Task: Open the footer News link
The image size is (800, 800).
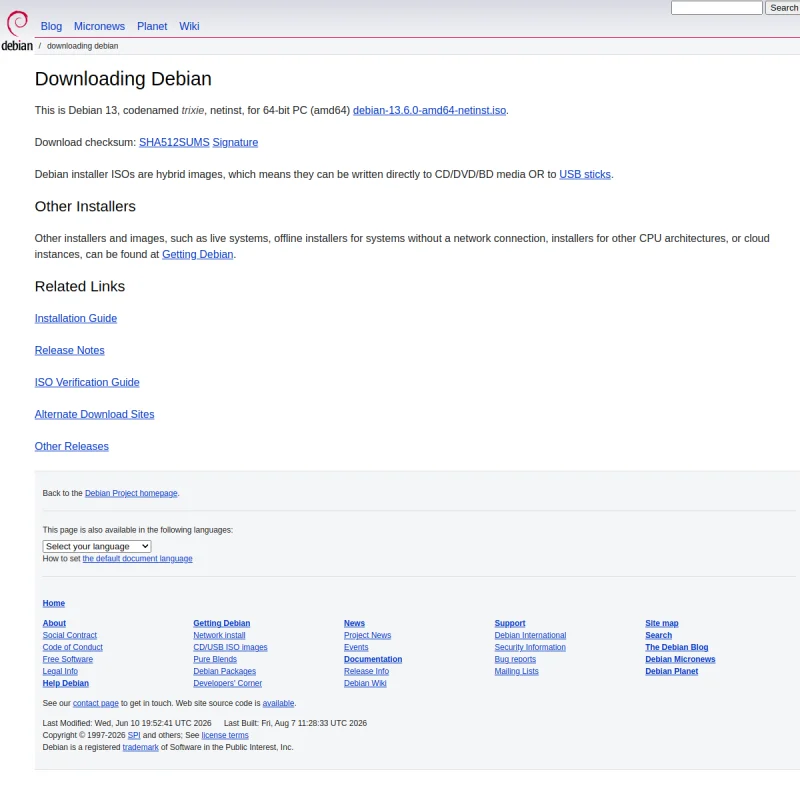Action: coord(354,623)
